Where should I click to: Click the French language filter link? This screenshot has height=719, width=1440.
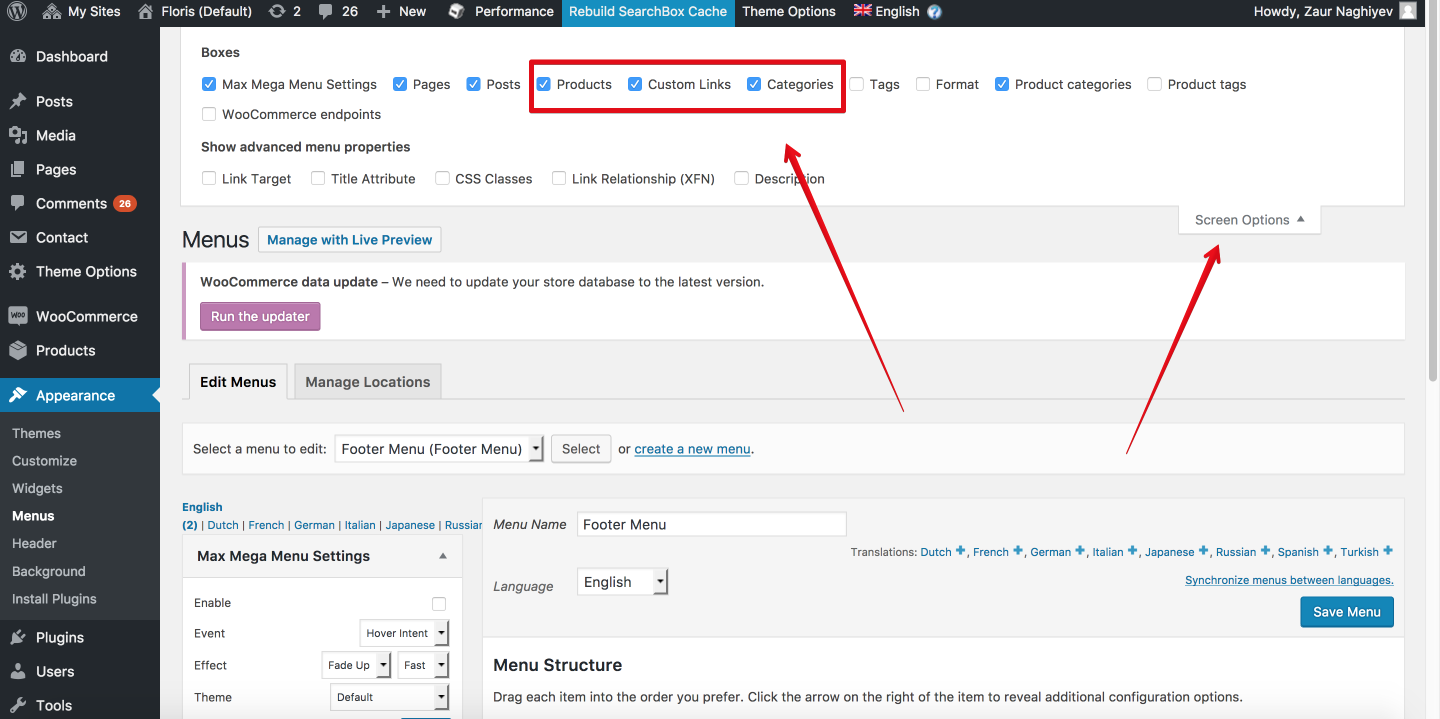(x=266, y=525)
